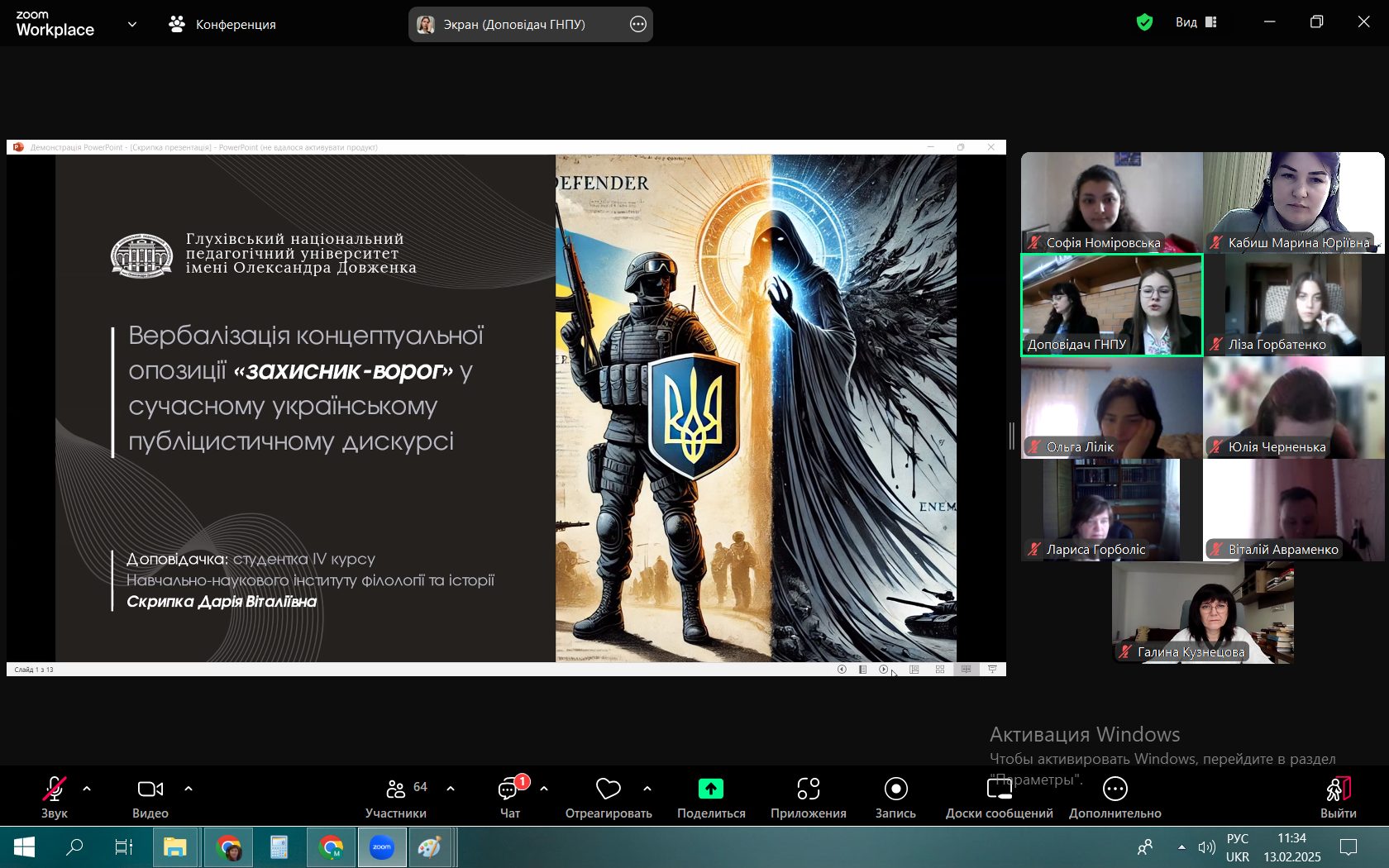Select Ольга Лілік video tile
The height and width of the screenshot is (868, 1389).
coord(1112,408)
